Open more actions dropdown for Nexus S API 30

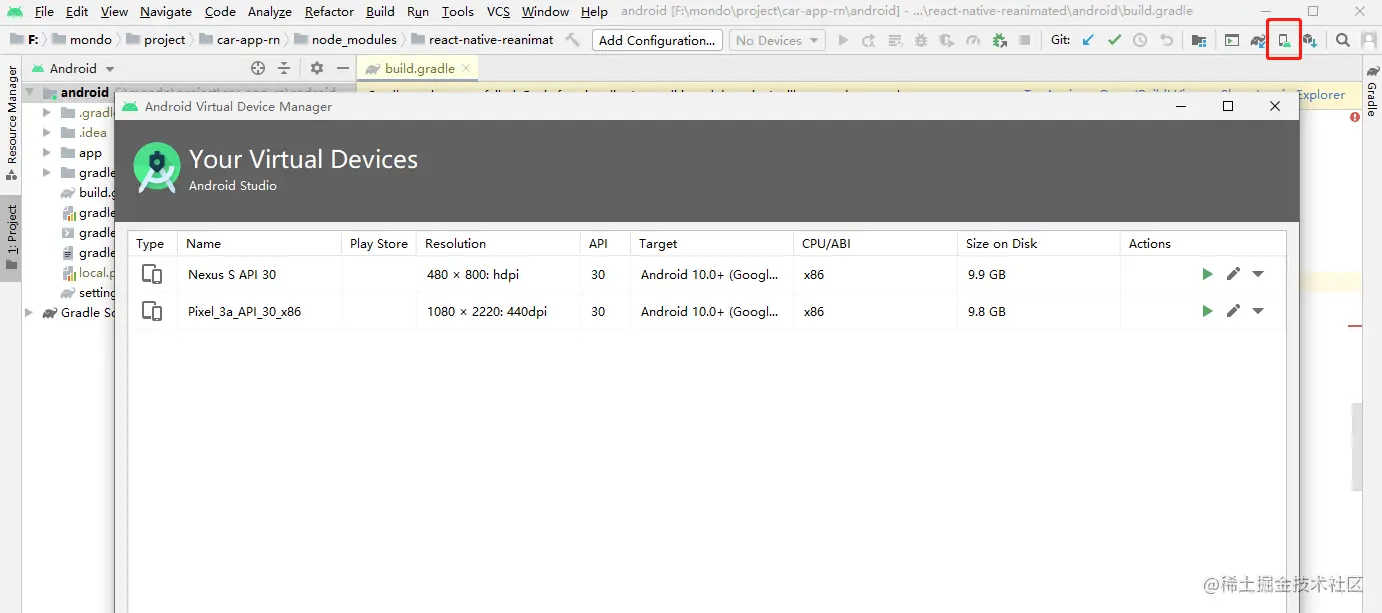(x=1258, y=274)
